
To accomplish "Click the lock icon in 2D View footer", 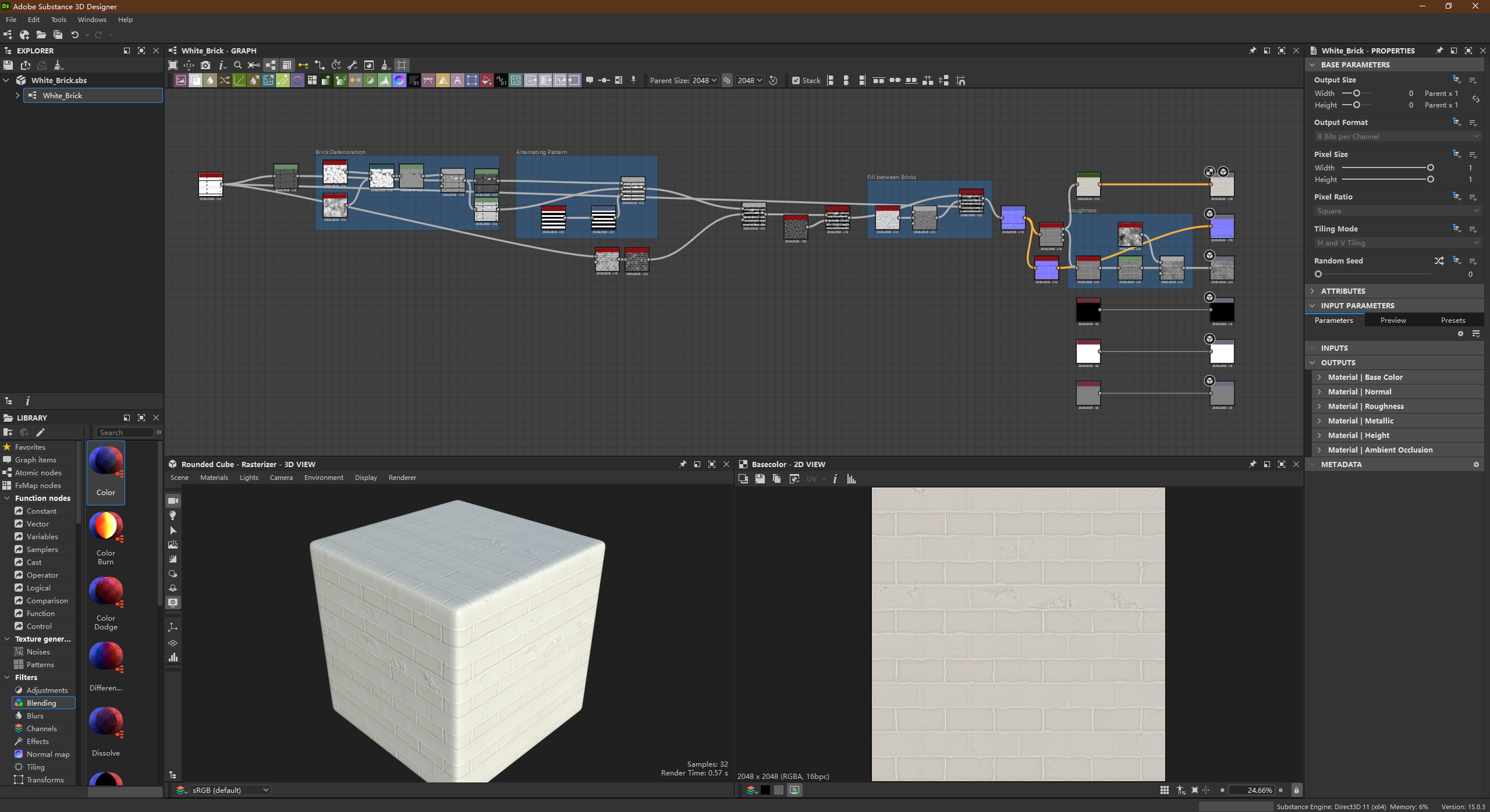I will tap(1296, 790).
